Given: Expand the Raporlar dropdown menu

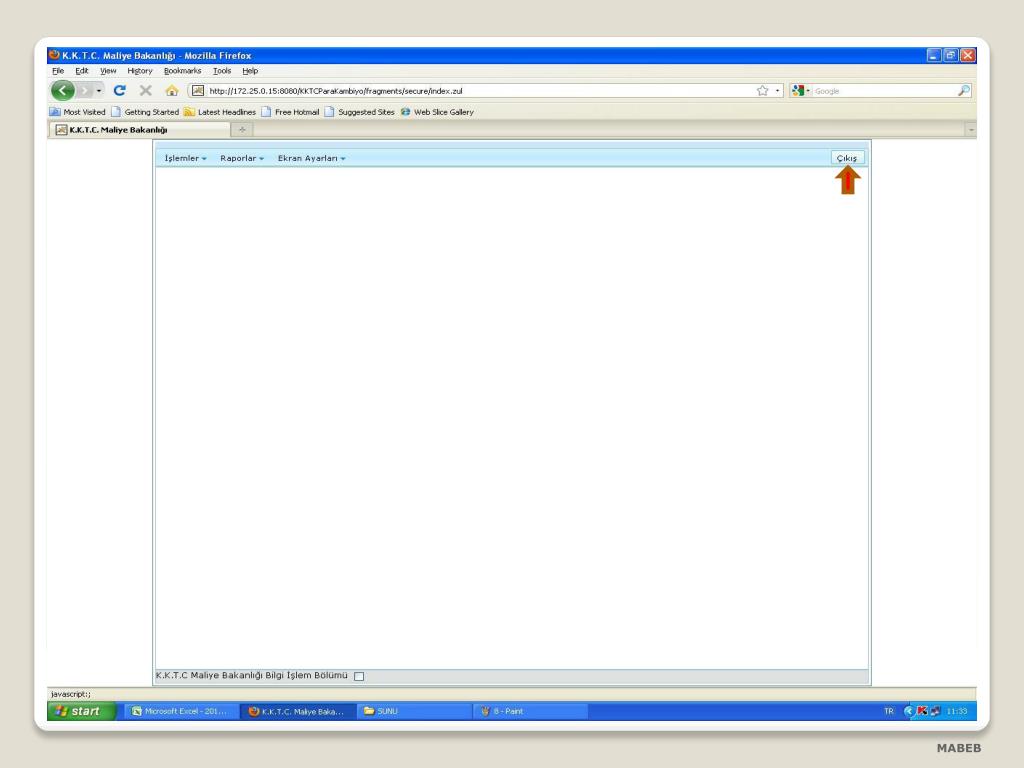Looking at the screenshot, I should click(242, 158).
